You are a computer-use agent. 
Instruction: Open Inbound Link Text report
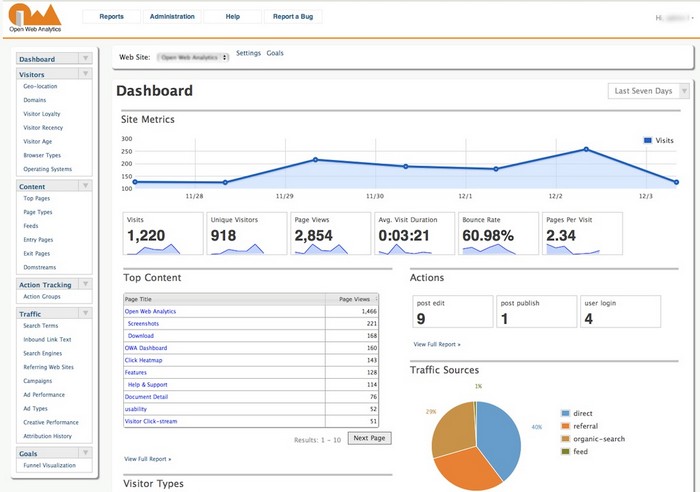click(x=47, y=340)
